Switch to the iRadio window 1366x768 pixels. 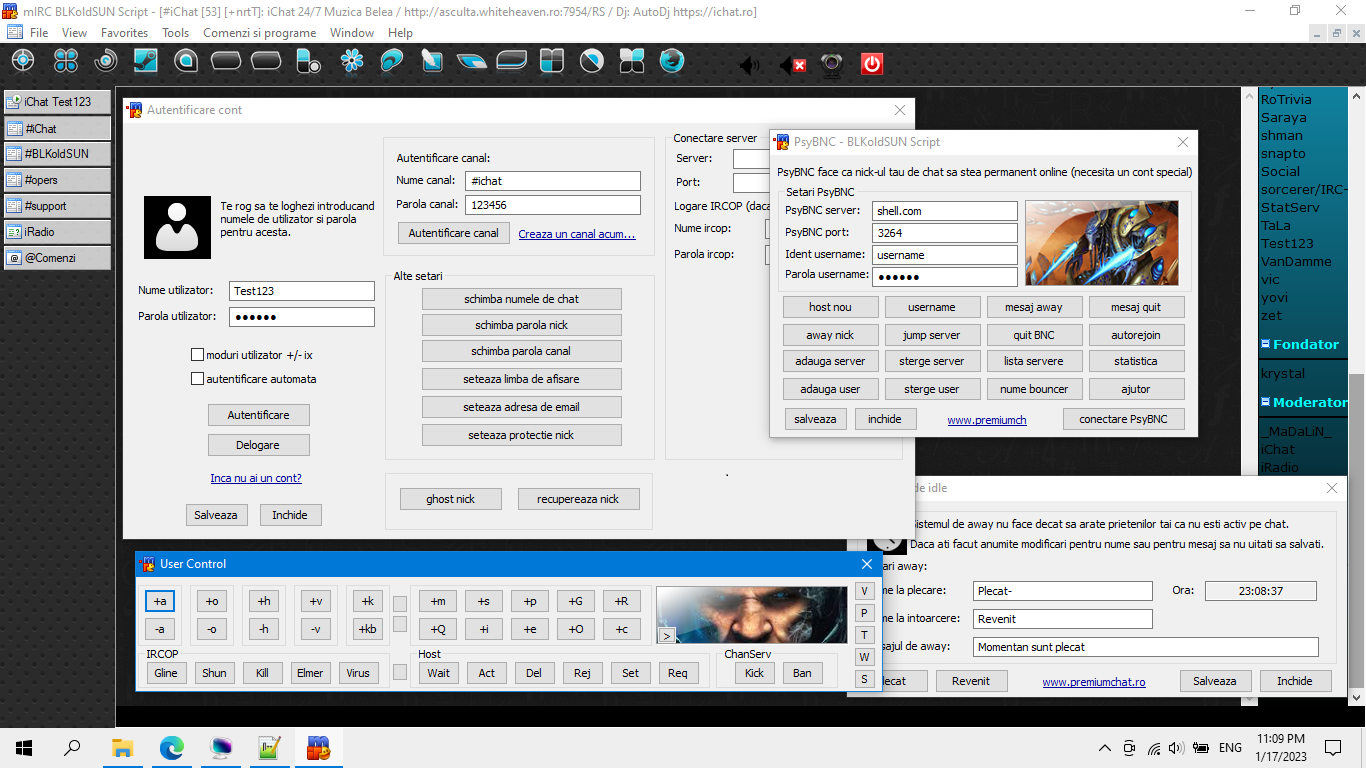point(57,232)
